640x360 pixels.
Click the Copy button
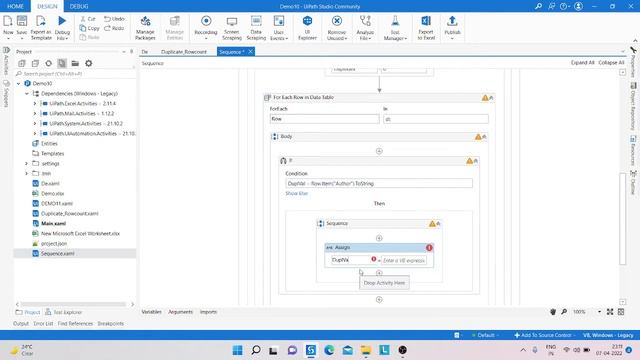coord(89,28)
